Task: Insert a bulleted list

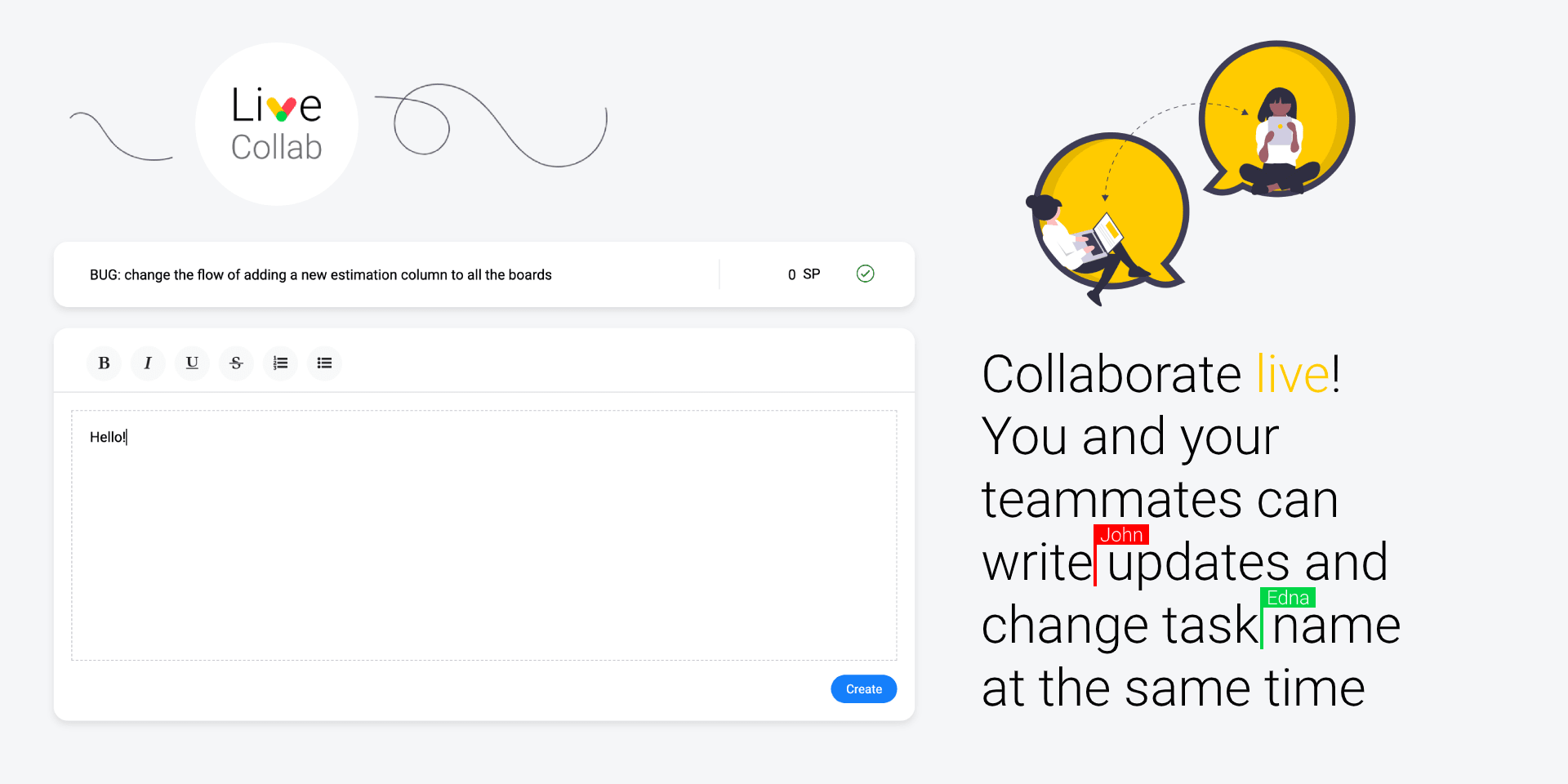Action: pyautogui.click(x=324, y=363)
